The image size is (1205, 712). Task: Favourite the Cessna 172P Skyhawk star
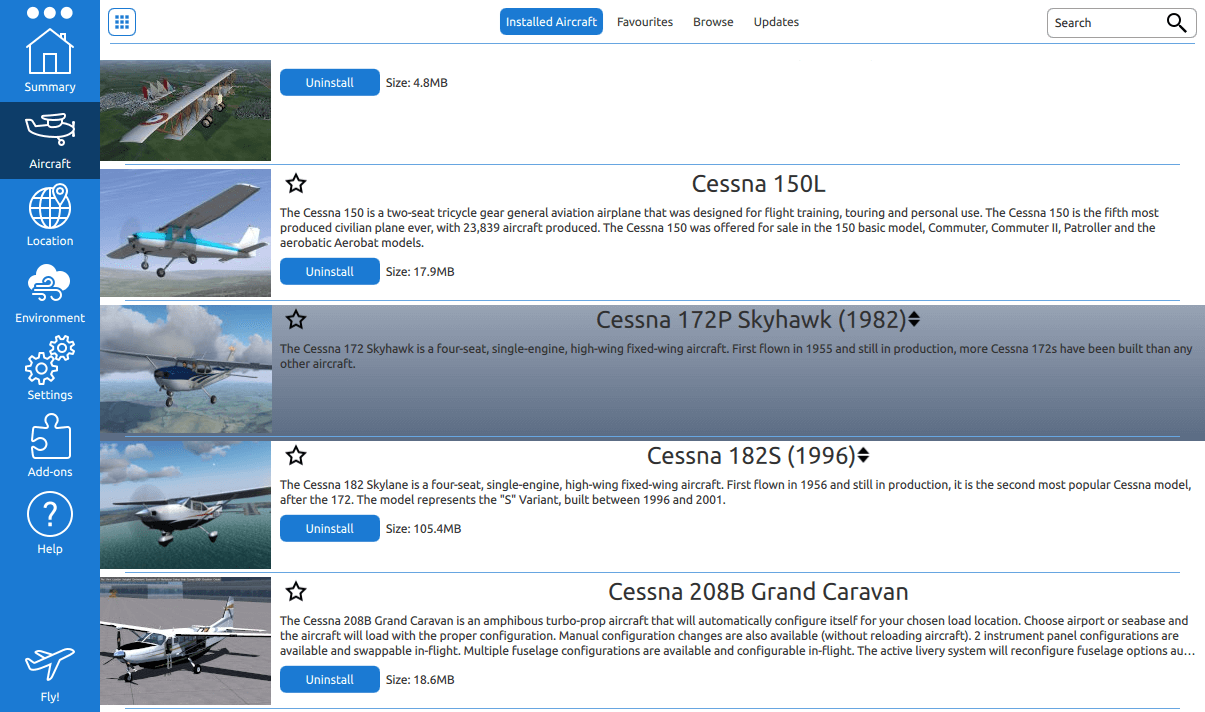pos(296,320)
